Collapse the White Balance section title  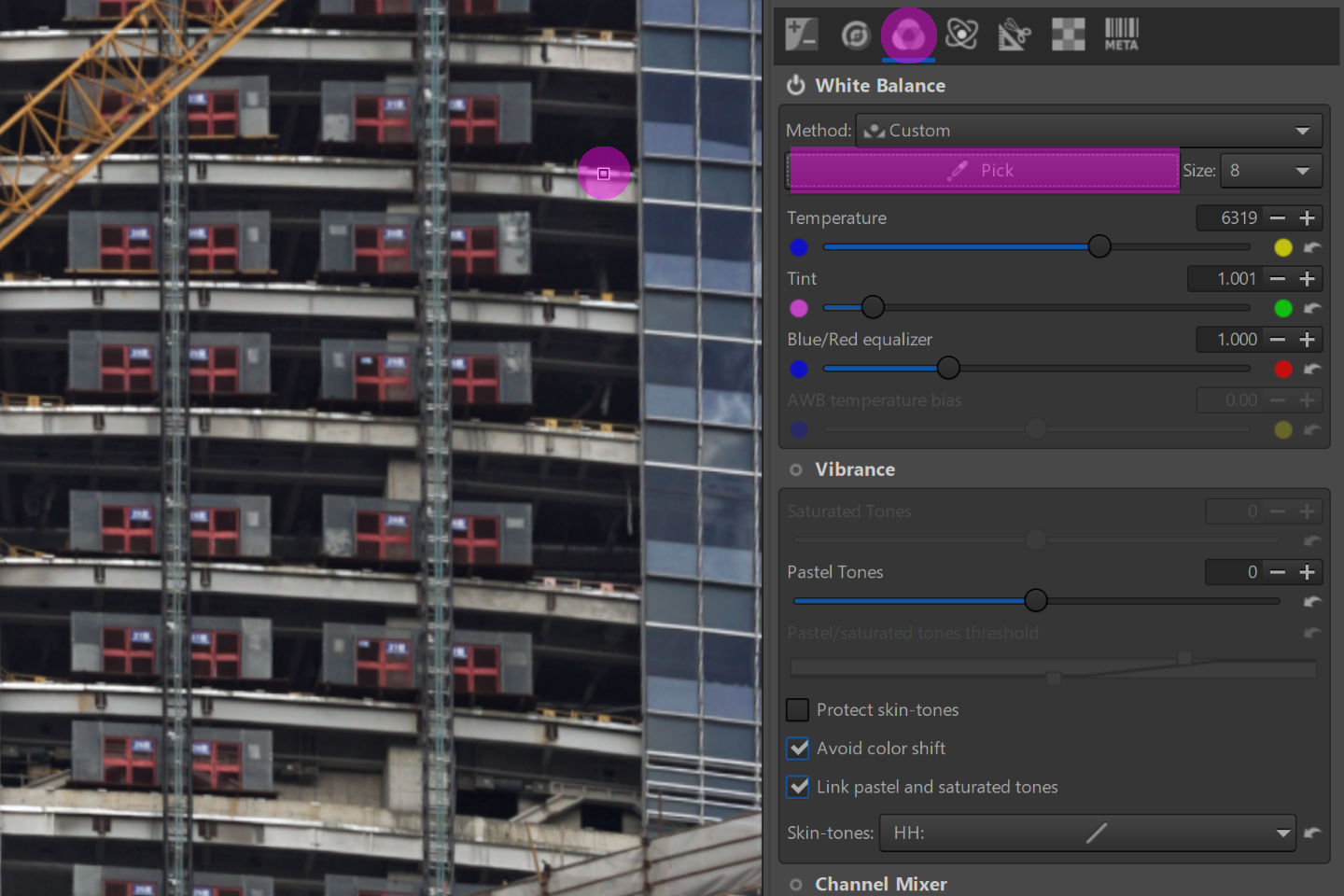(x=880, y=86)
